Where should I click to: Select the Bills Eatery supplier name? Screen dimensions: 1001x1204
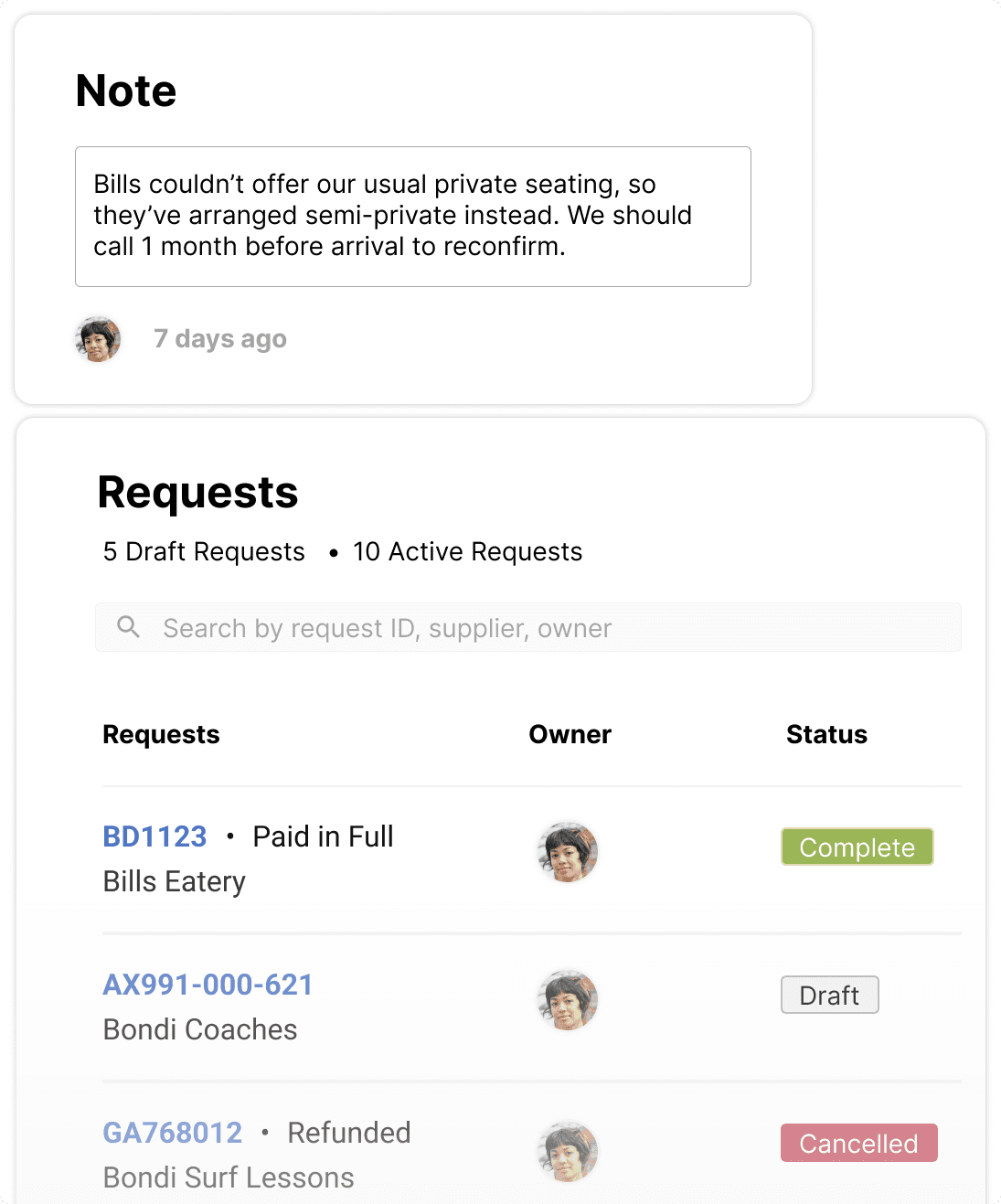[175, 882]
